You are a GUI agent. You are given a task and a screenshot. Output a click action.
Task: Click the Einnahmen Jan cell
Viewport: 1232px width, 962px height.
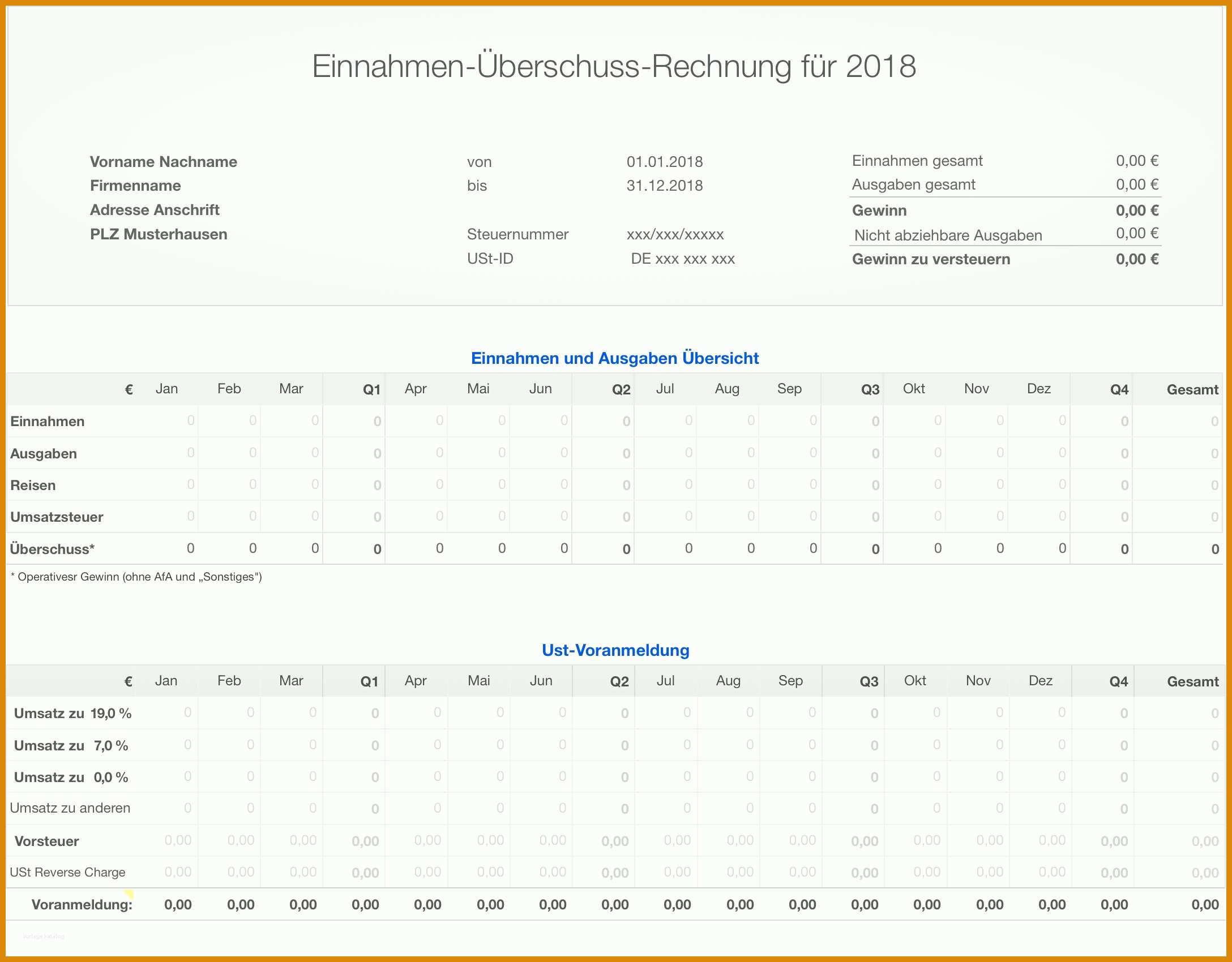click(167, 420)
